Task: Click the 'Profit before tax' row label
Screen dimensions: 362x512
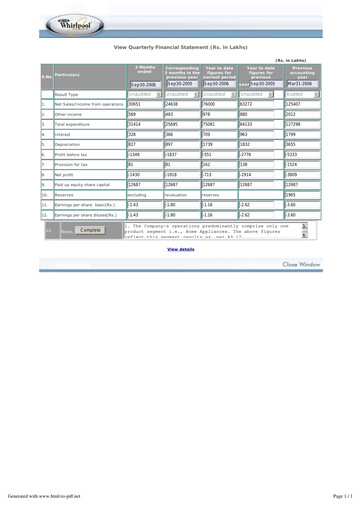Action: 71,155
